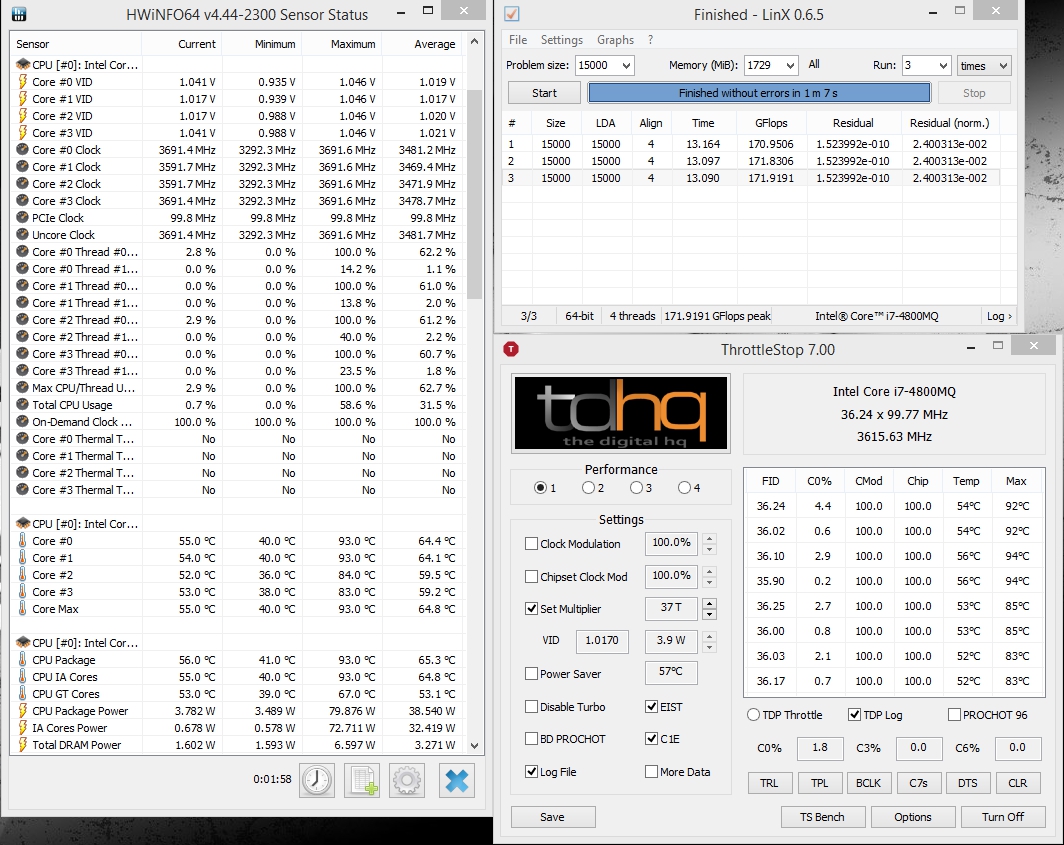Click the HWiNFO64 title bar app icon
Image resolution: width=1064 pixels, height=845 pixels.
19,14
